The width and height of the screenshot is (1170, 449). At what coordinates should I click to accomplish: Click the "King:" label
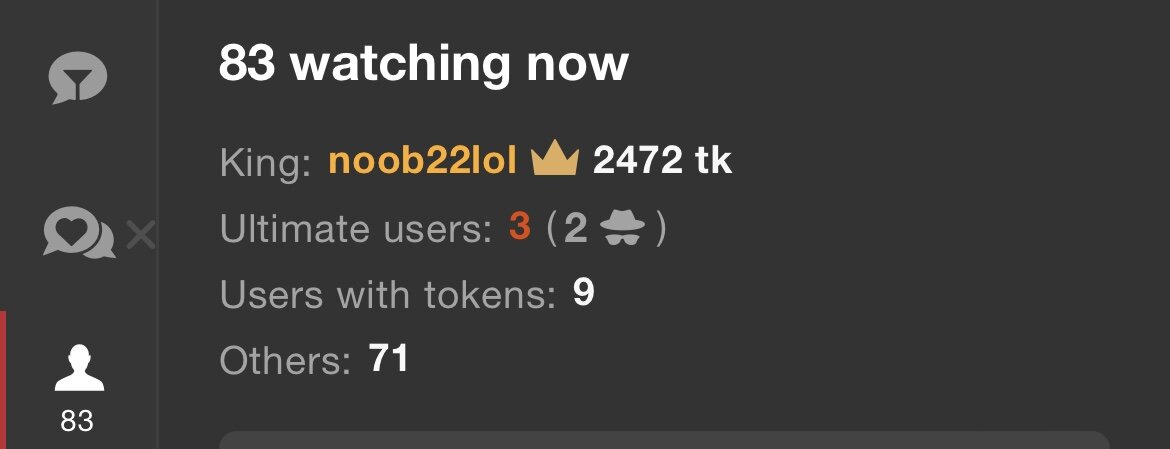coord(266,163)
